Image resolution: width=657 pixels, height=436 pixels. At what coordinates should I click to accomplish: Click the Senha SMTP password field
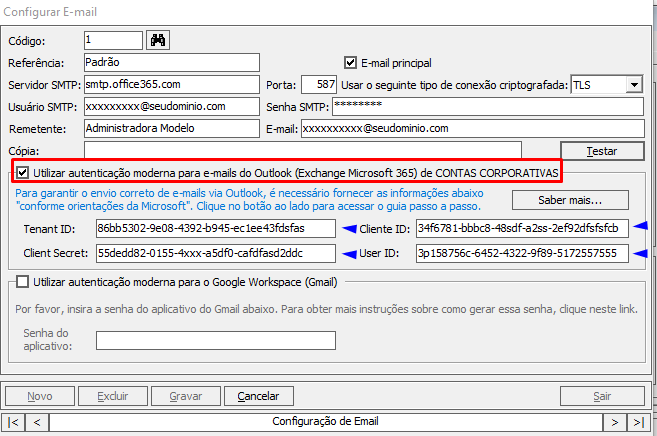pos(488,107)
